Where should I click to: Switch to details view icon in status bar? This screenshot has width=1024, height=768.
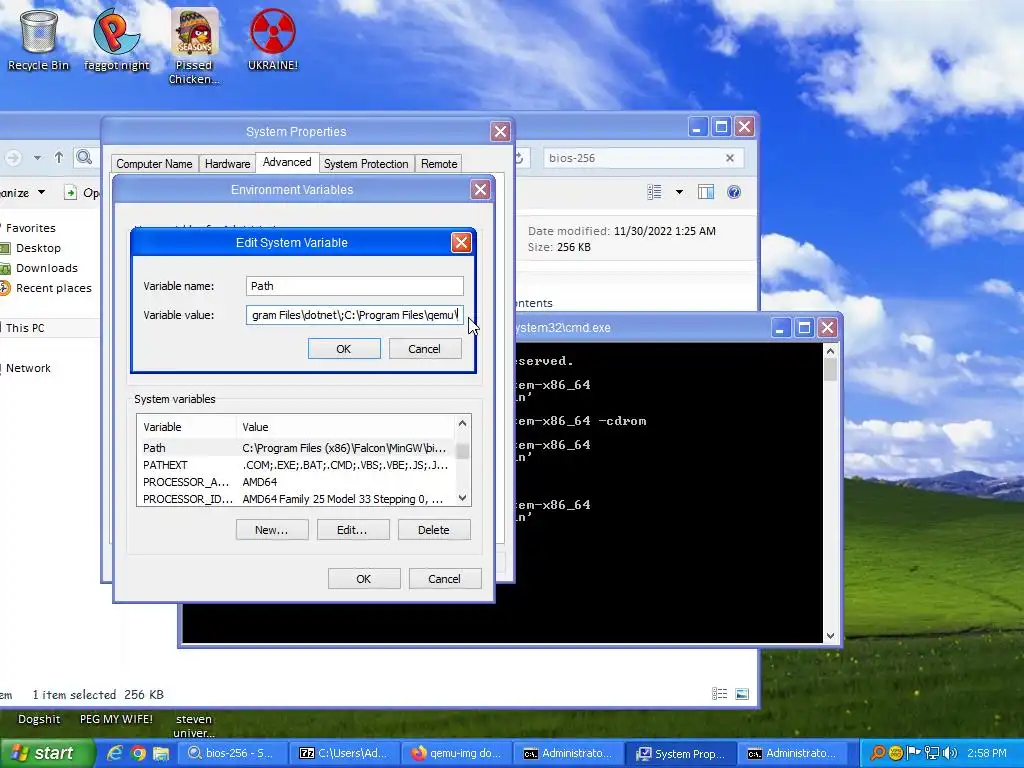tap(720, 694)
